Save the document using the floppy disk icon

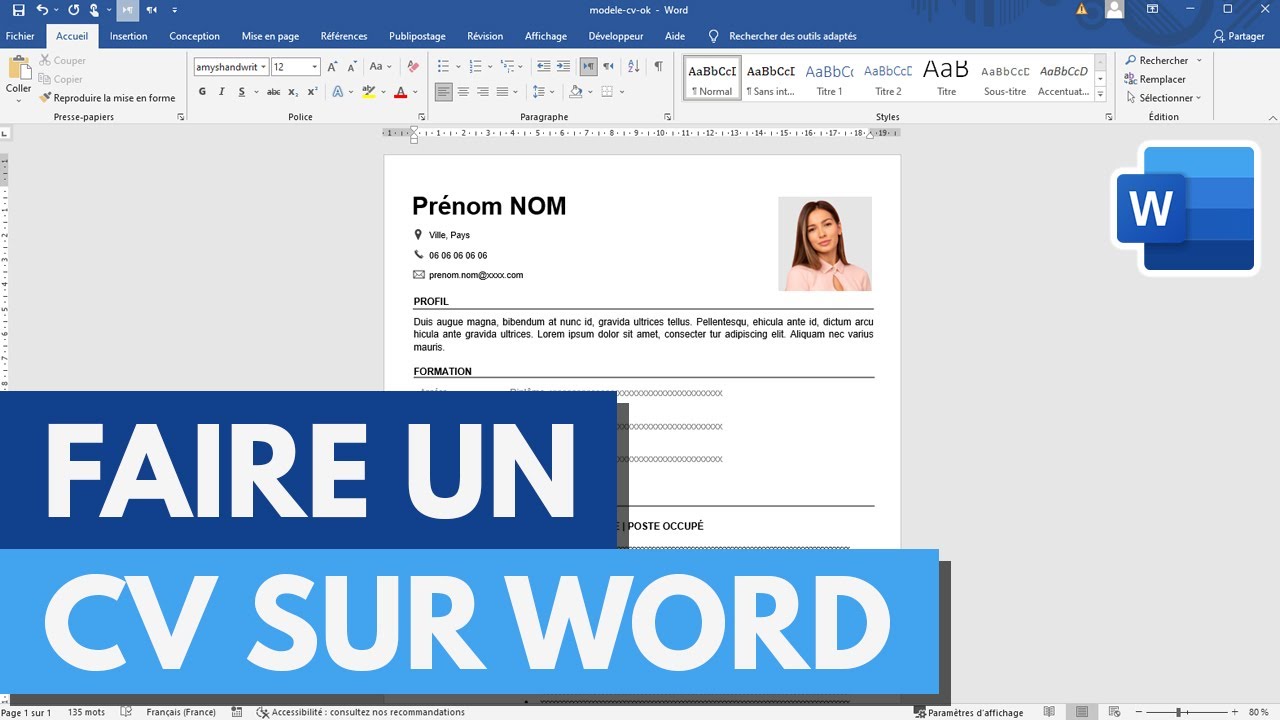18,10
